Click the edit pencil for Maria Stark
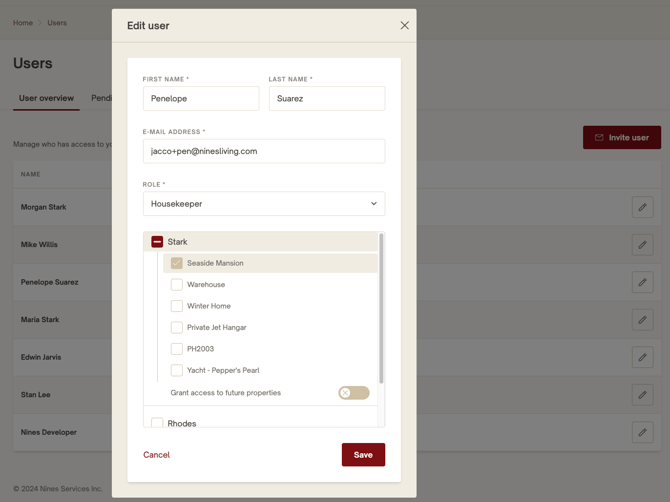The image size is (670, 502). (x=642, y=320)
